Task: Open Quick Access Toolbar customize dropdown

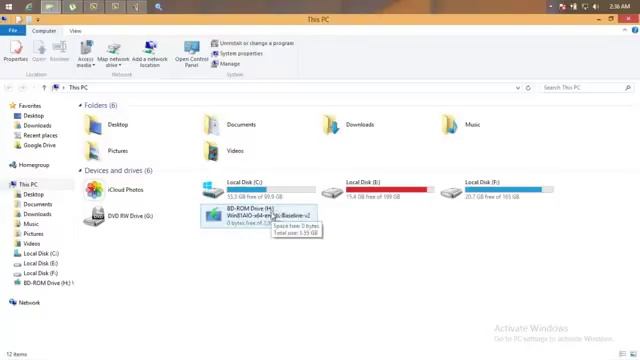Action: coord(38,20)
